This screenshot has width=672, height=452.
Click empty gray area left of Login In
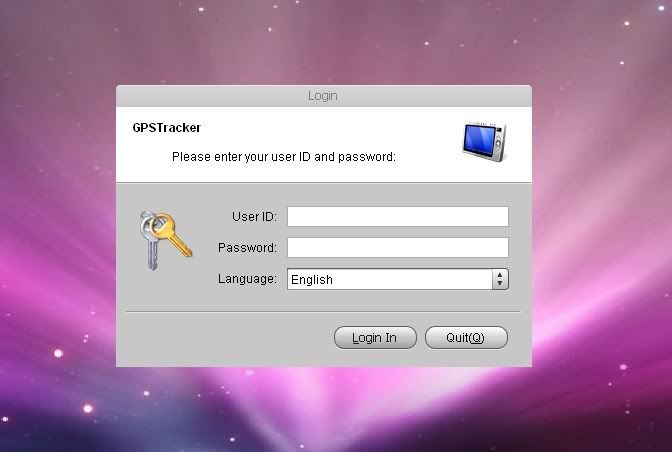coord(227,338)
